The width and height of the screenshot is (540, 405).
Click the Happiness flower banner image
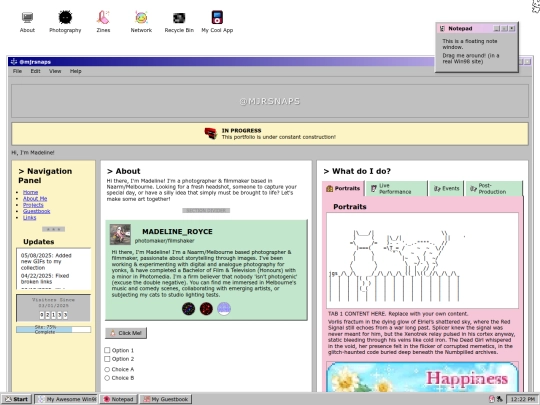422,377
